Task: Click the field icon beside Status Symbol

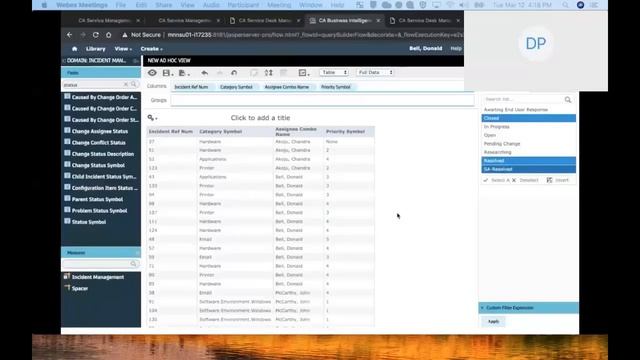Action: click(x=67, y=221)
